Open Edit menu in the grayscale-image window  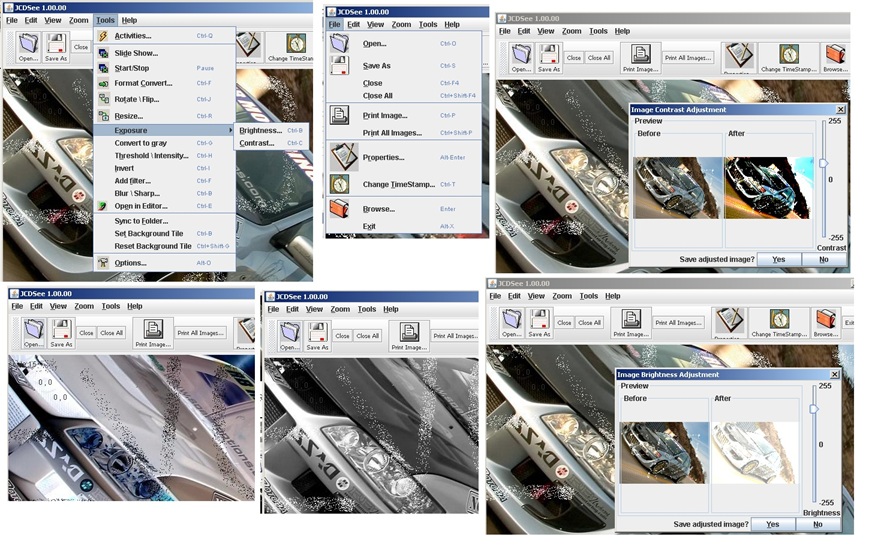click(x=293, y=309)
